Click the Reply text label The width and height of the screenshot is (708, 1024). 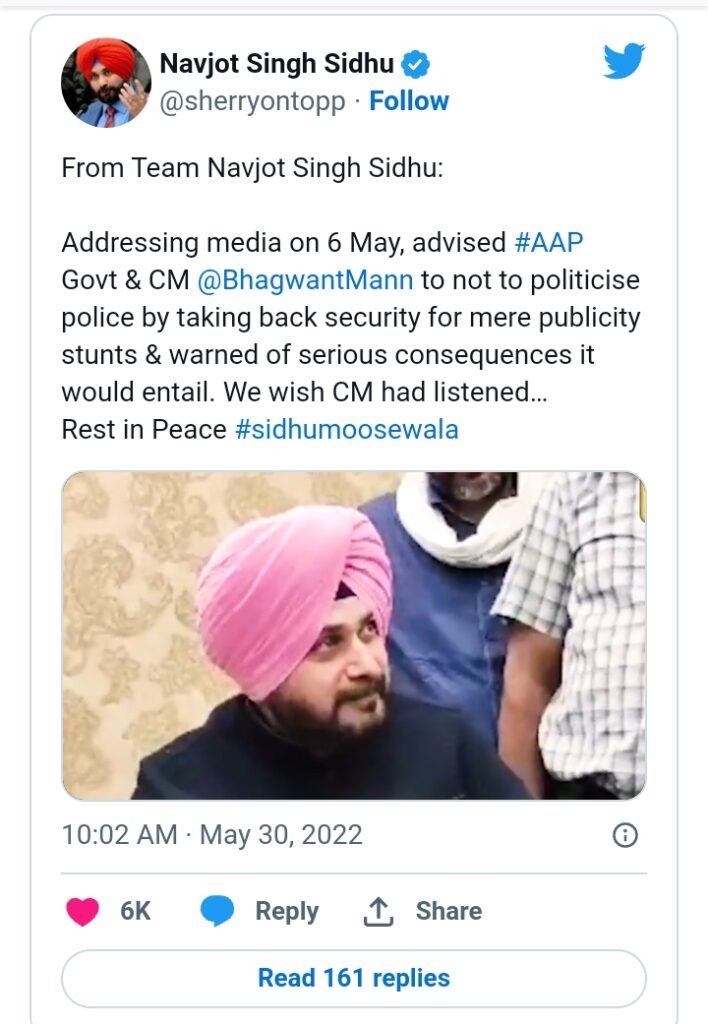[x=287, y=911]
